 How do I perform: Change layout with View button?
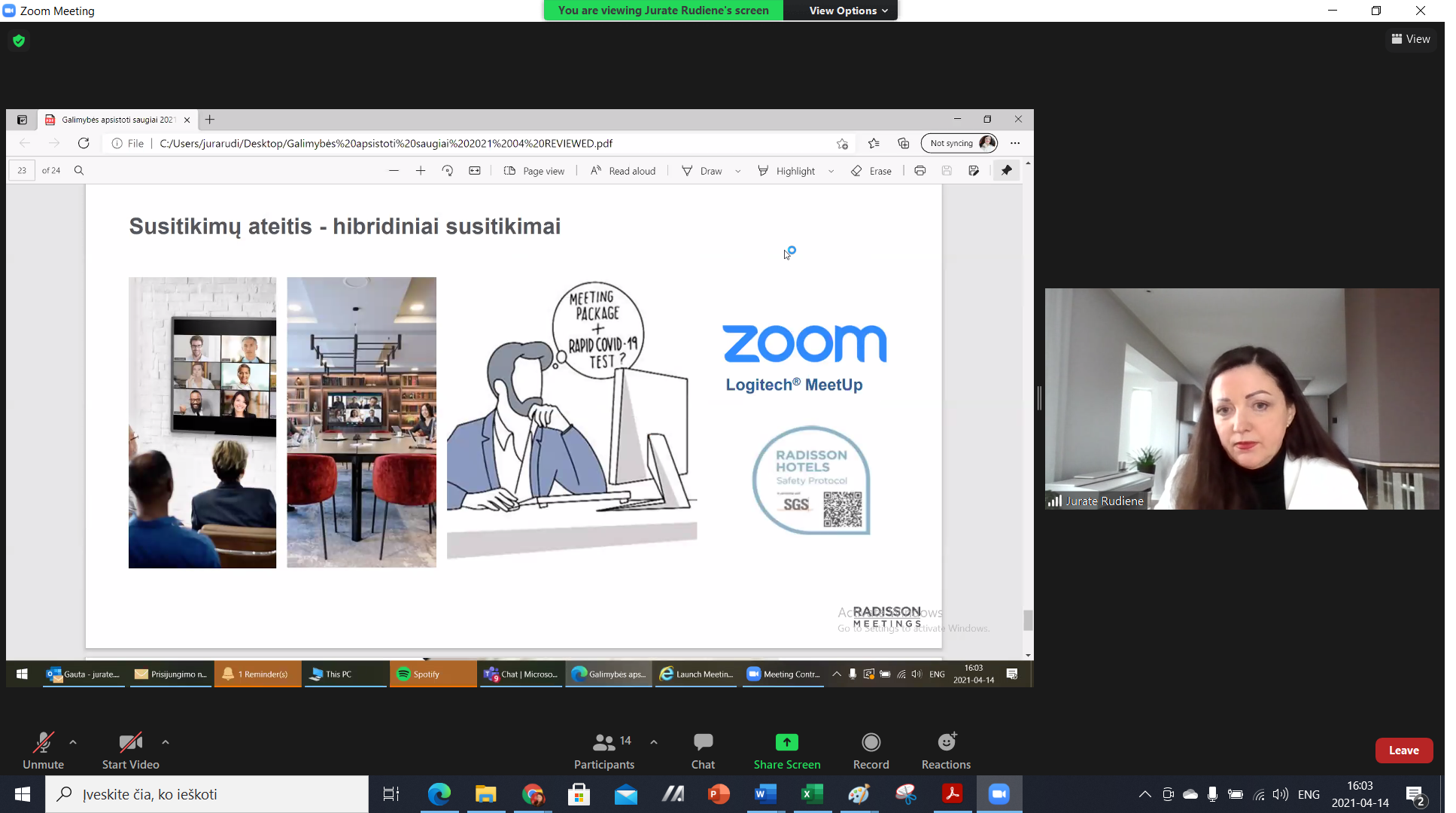point(1411,39)
